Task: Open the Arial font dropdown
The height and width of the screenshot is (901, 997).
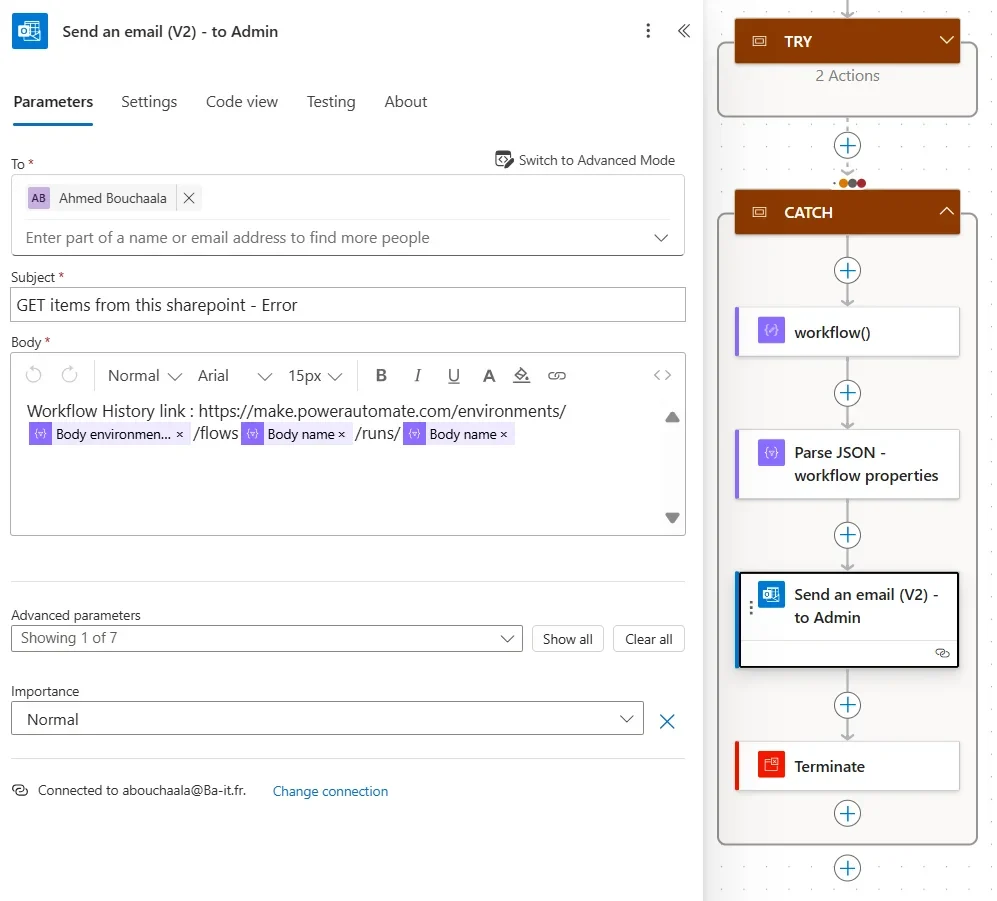Action: [234, 376]
